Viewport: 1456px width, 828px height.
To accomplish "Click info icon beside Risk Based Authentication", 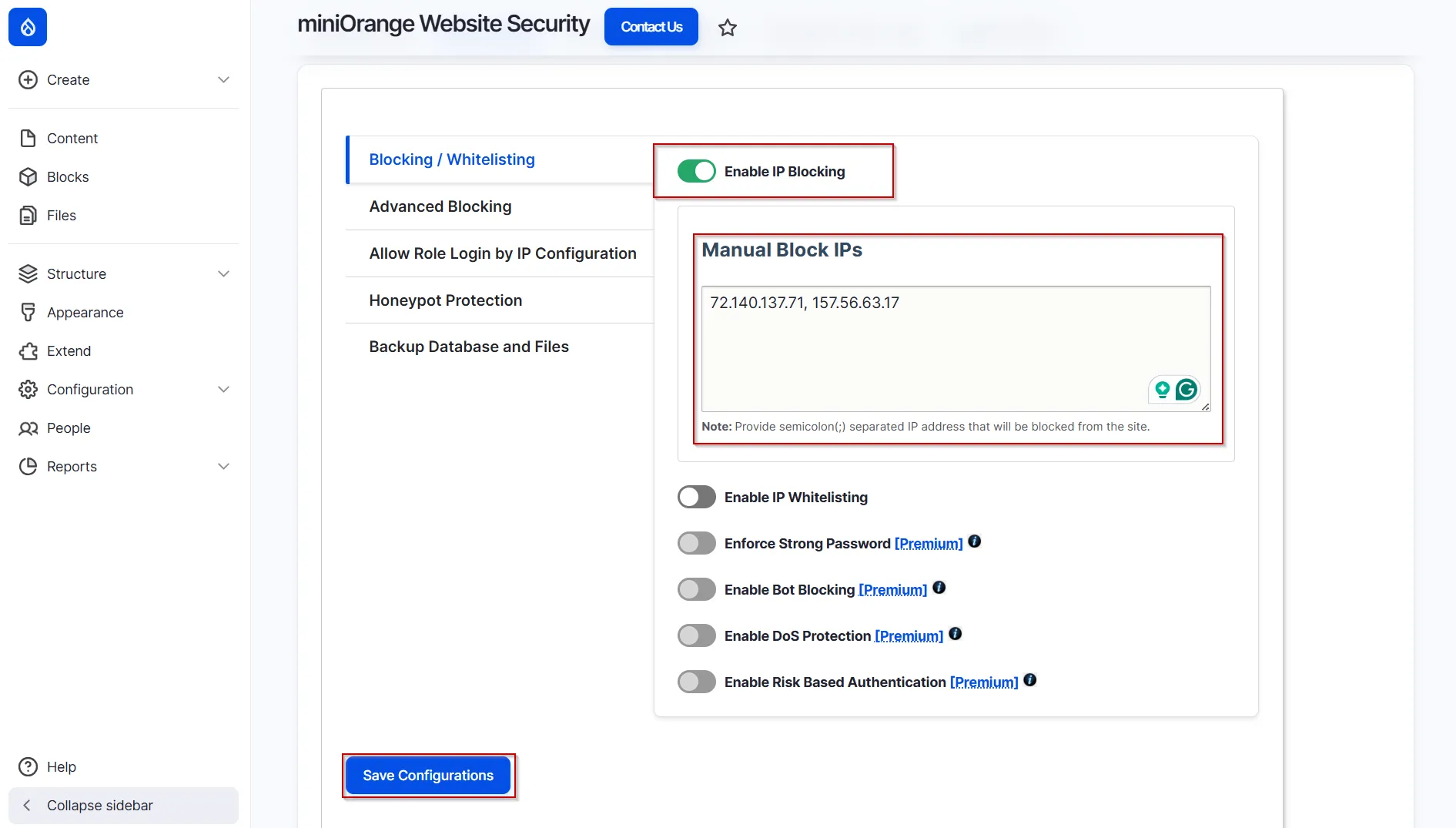I will 1030,680.
